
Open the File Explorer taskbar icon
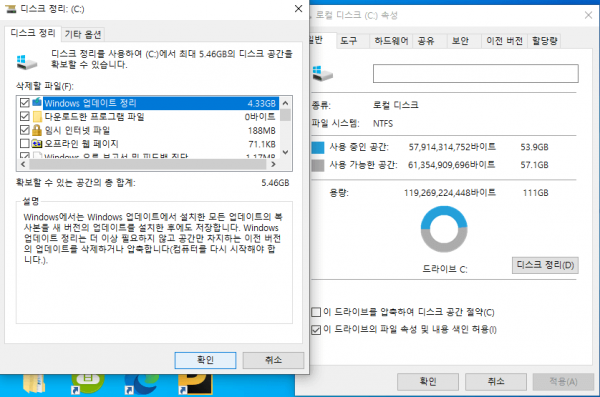[x=34, y=384]
